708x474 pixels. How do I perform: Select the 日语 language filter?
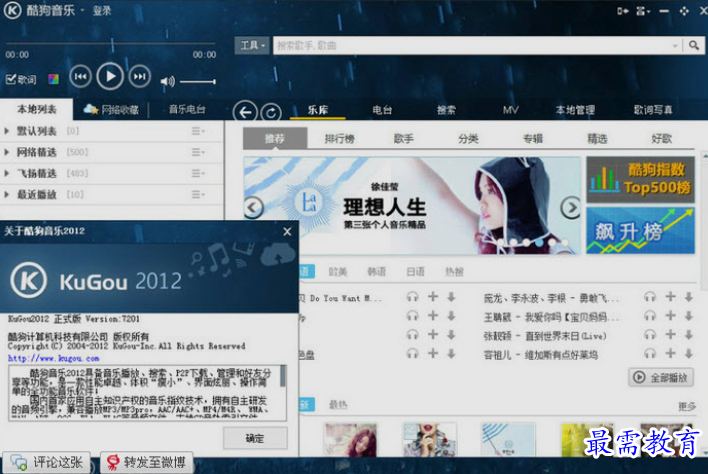[x=415, y=272]
